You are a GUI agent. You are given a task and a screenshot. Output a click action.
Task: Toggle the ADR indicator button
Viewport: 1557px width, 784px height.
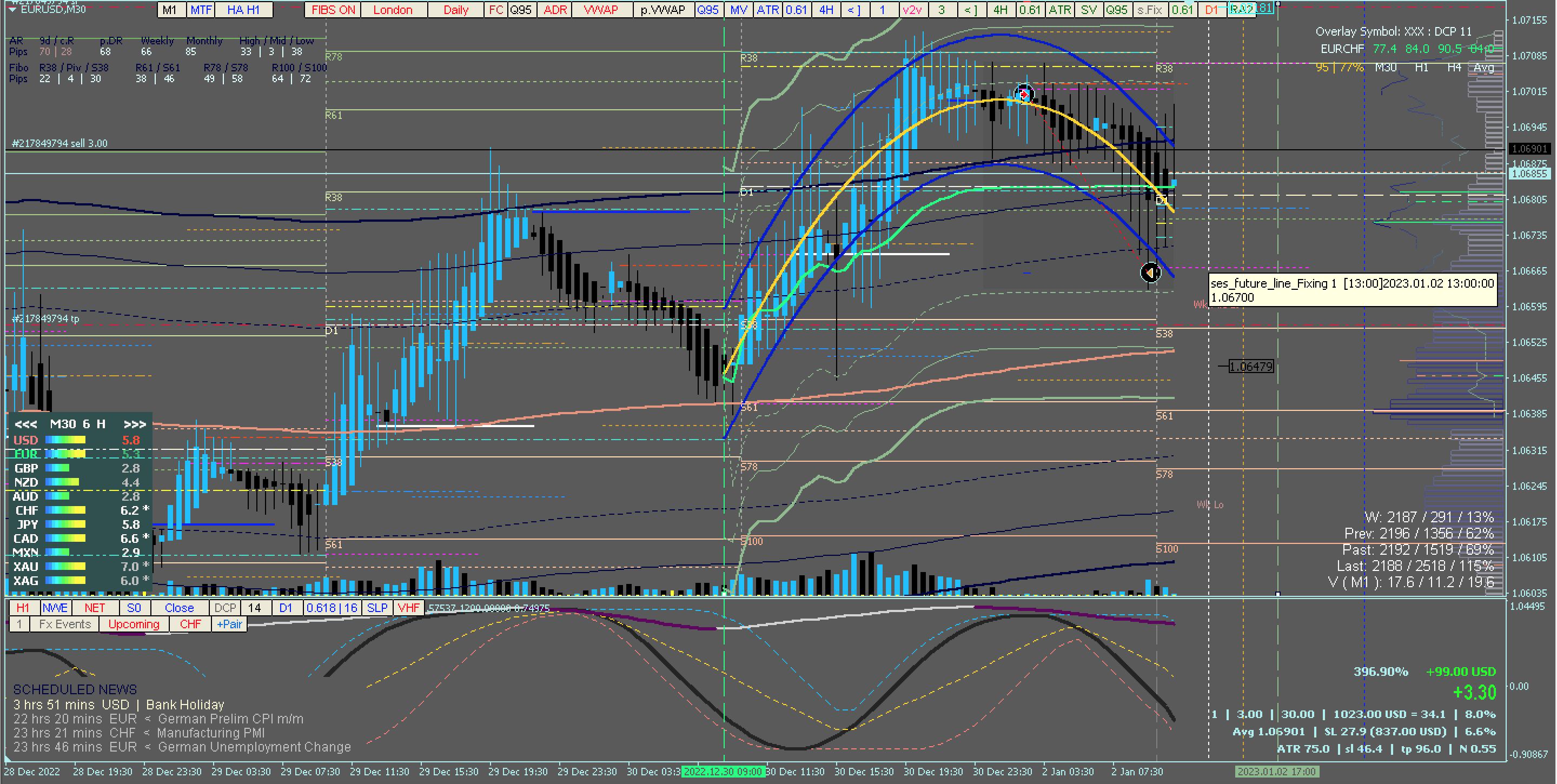pos(555,10)
